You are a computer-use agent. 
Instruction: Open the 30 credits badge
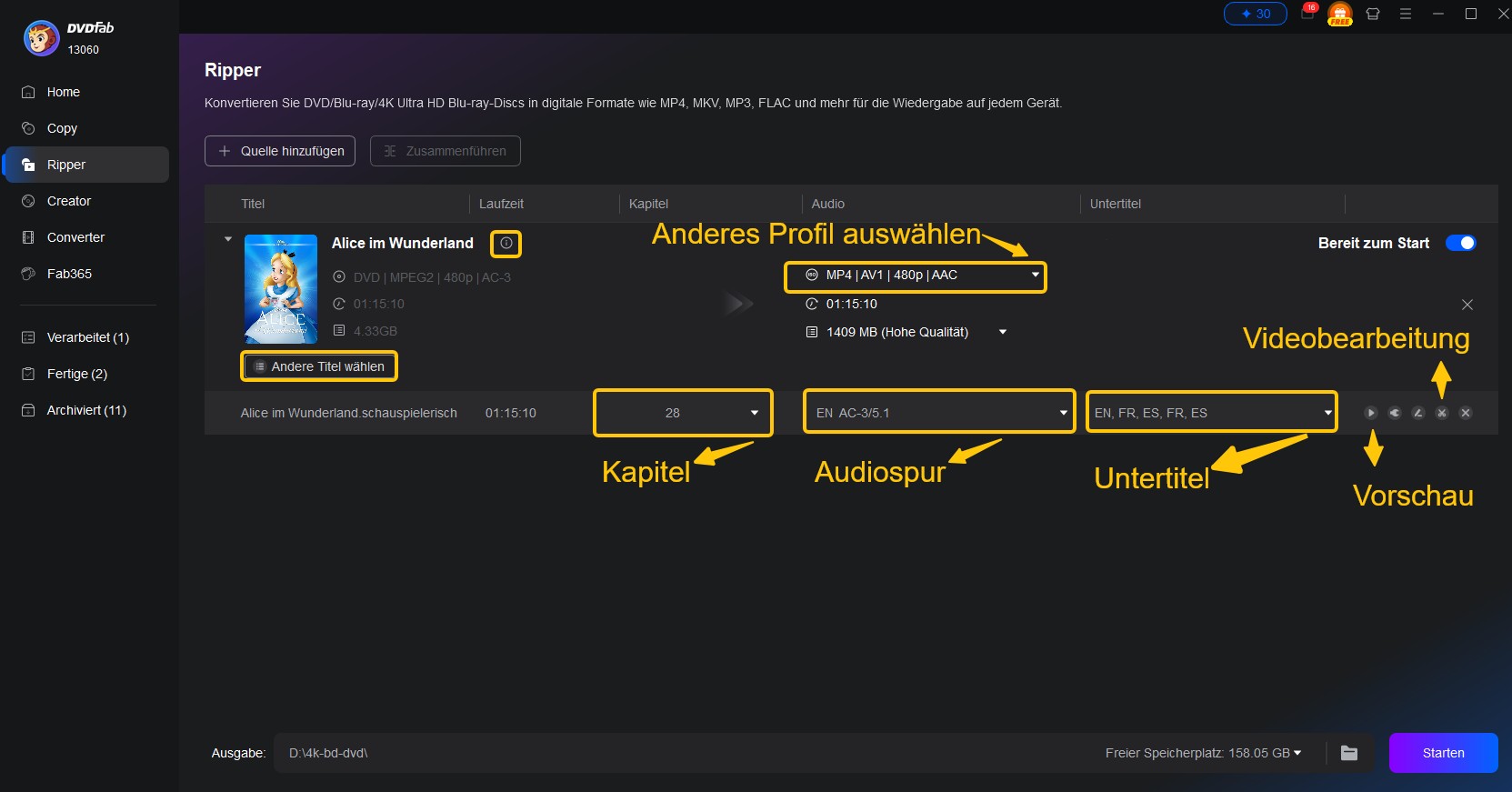click(x=1256, y=14)
